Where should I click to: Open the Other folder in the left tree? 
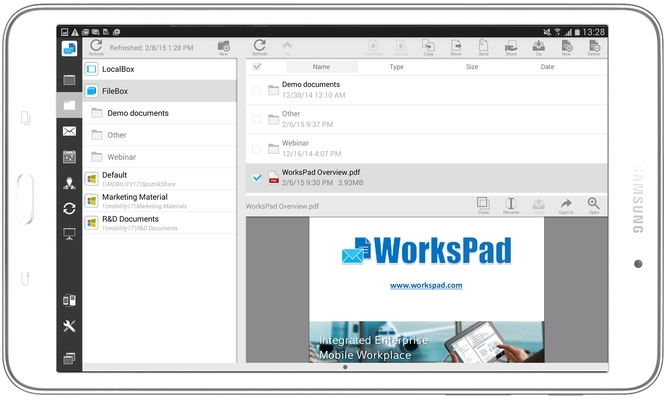(x=160, y=135)
